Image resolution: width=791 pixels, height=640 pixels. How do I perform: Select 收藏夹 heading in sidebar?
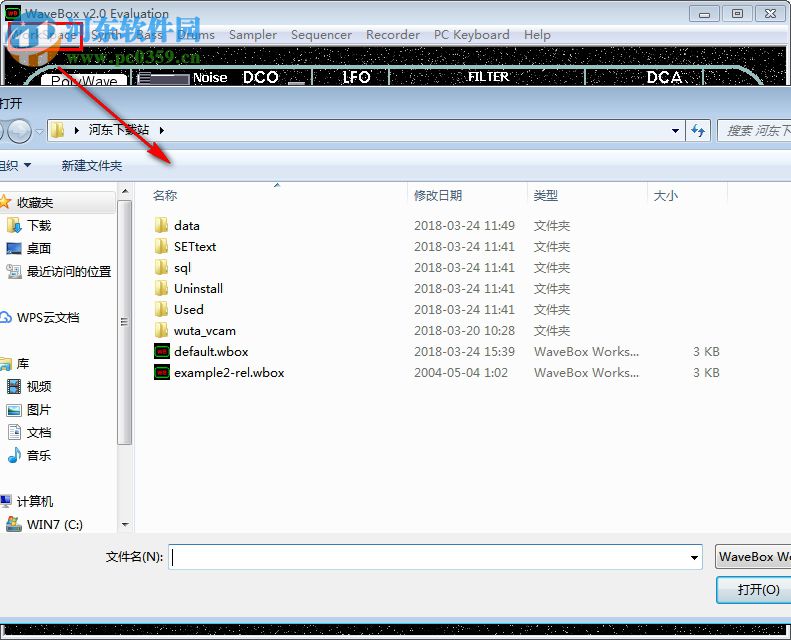click(x=35, y=202)
